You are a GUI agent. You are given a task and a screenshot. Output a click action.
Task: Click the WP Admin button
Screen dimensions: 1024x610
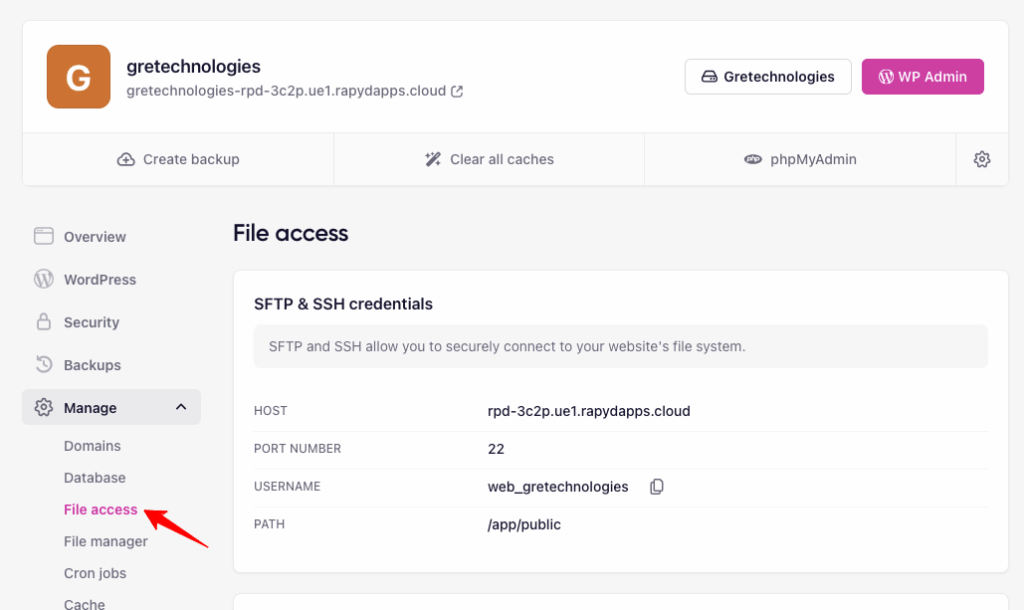click(922, 76)
